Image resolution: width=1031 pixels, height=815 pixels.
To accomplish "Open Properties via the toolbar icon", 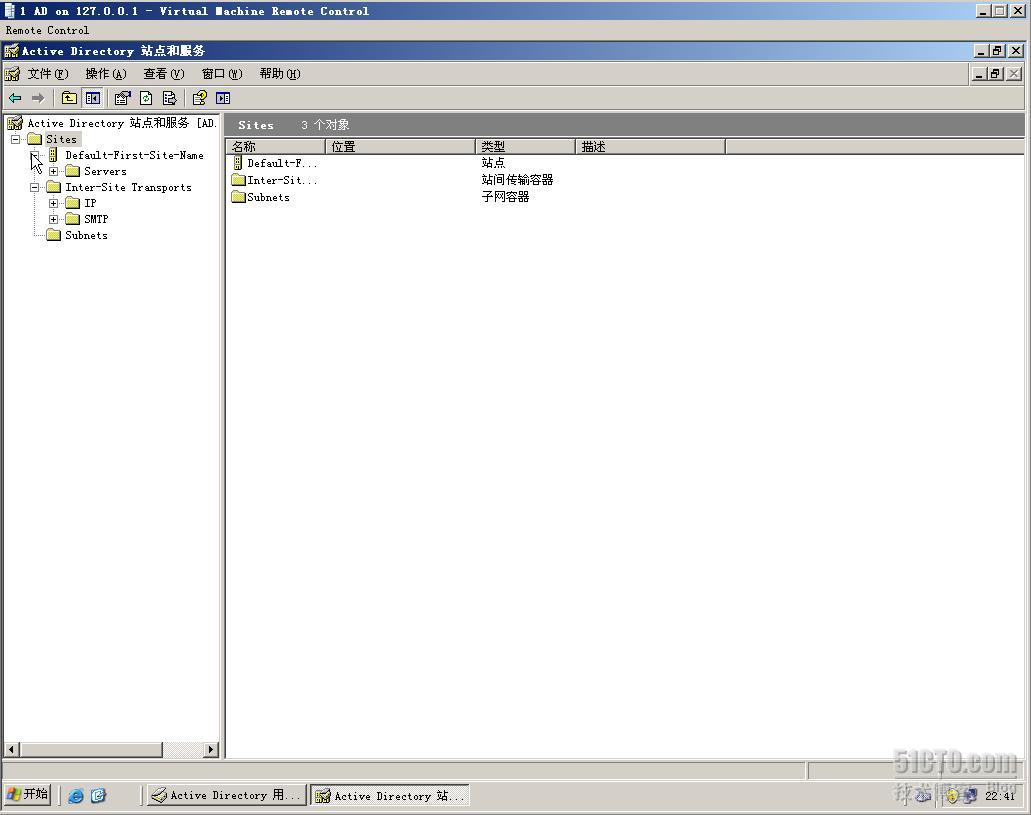I will [x=122, y=98].
